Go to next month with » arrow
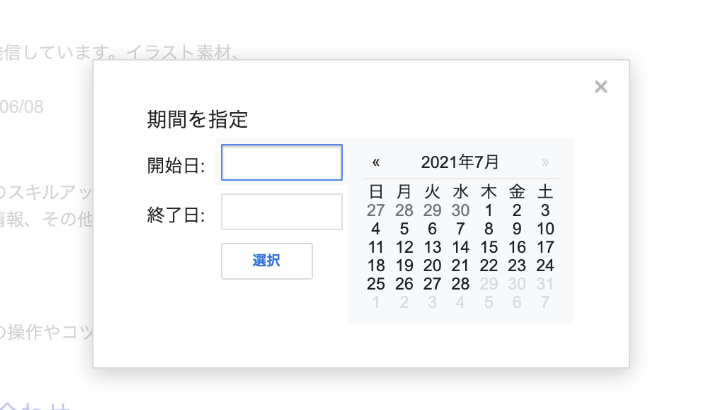The width and height of the screenshot is (728, 410). tap(545, 162)
